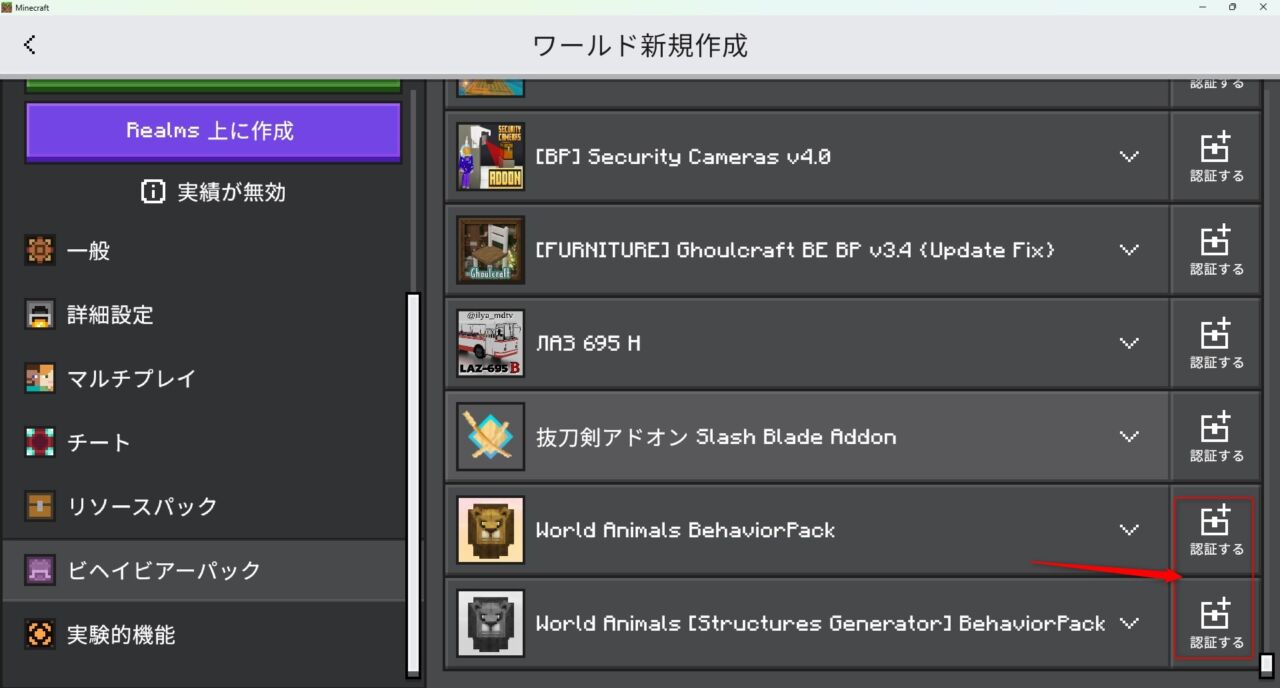Activate the ЛАЗ 695 Н pack
The image size is (1280, 688).
[1216, 343]
